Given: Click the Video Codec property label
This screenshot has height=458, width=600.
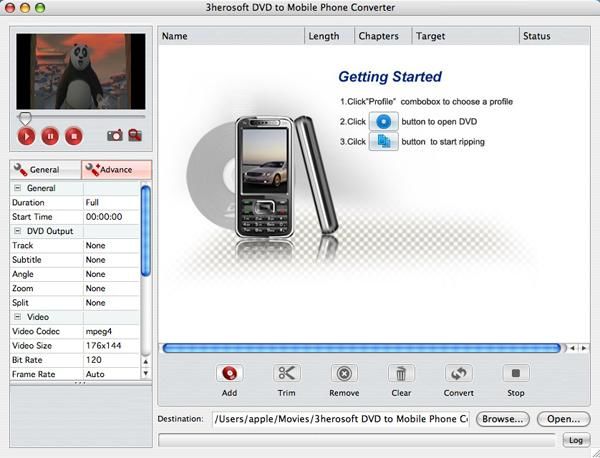Looking at the screenshot, I should [36, 331].
